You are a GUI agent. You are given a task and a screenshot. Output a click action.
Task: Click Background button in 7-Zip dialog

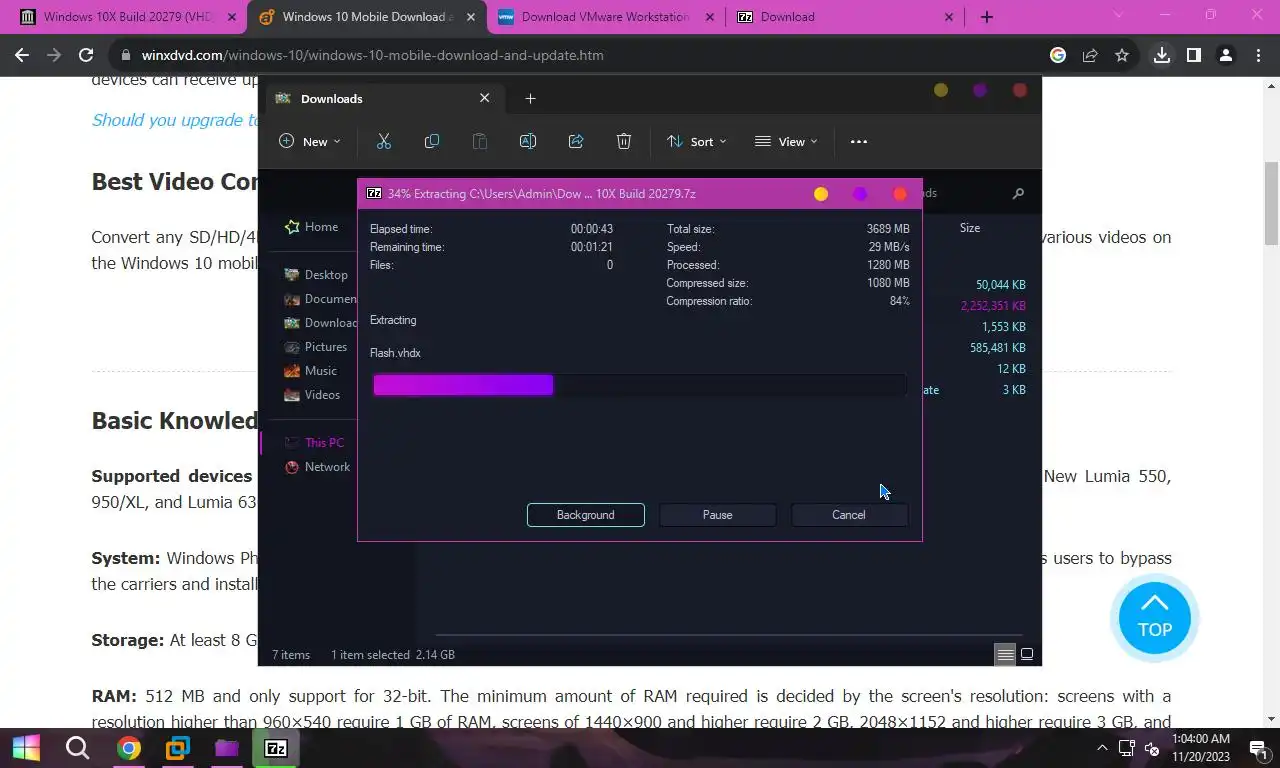coord(586,515)
